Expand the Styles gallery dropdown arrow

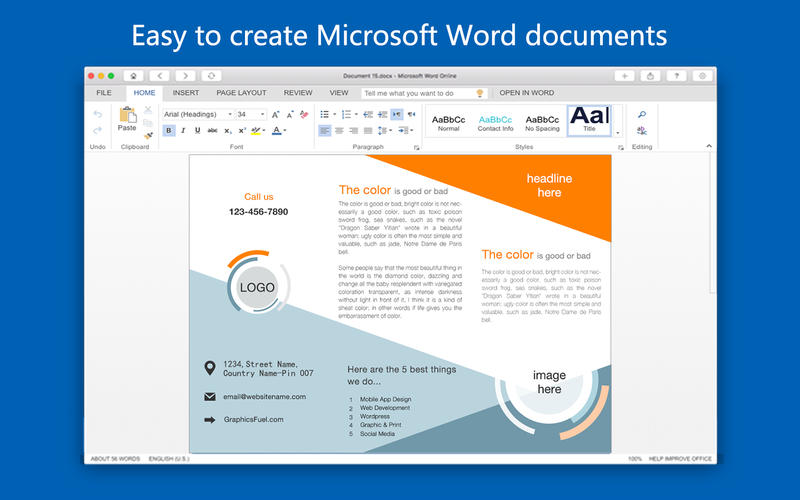click(618, 133)
